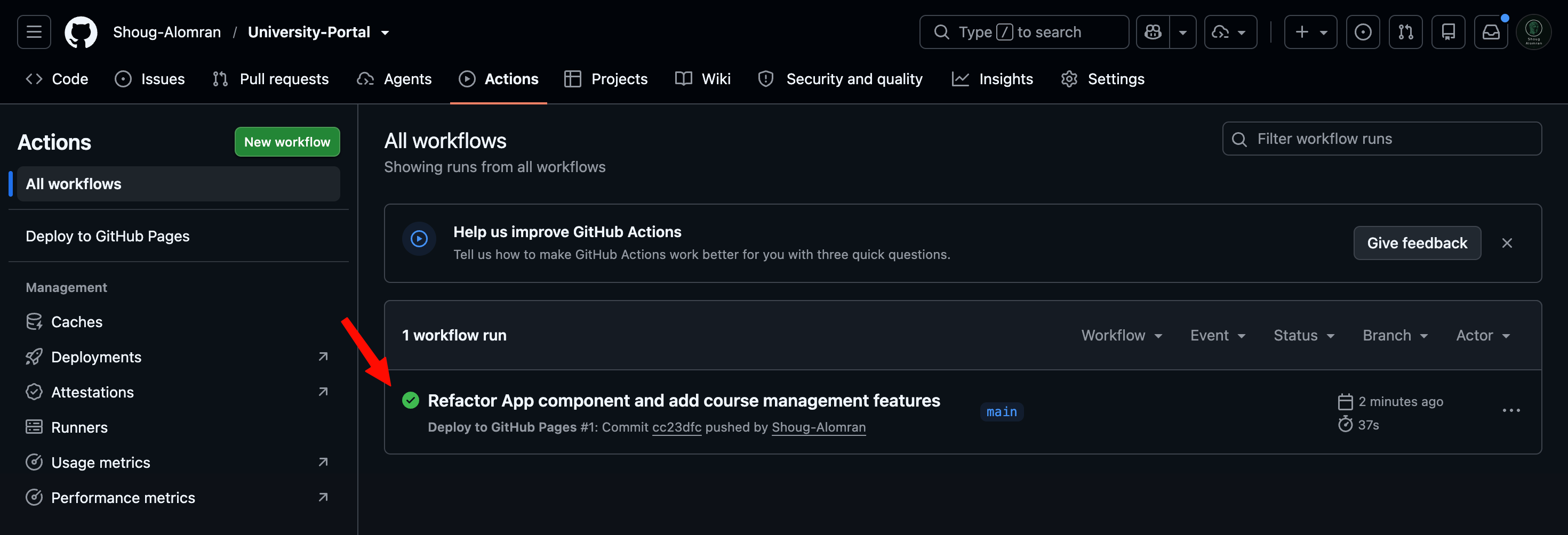Open Caches under Management
This screenshot has width=1568, height=535.
pyautogui.click(x=178, y=322)
